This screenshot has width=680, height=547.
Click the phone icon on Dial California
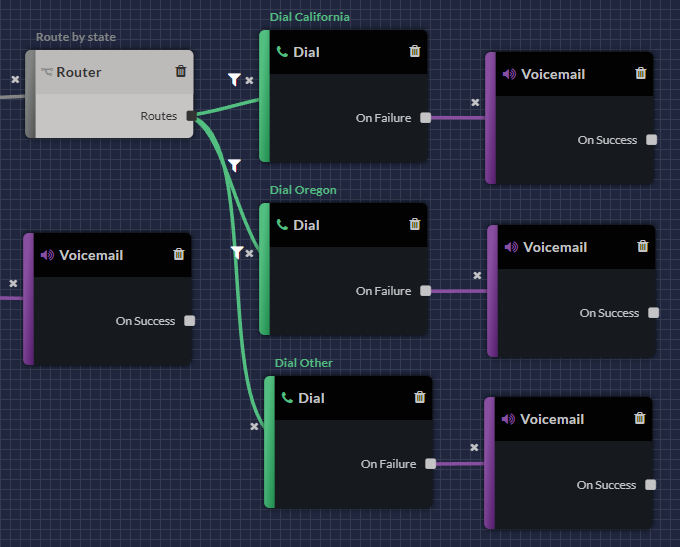tap(282, 52)
